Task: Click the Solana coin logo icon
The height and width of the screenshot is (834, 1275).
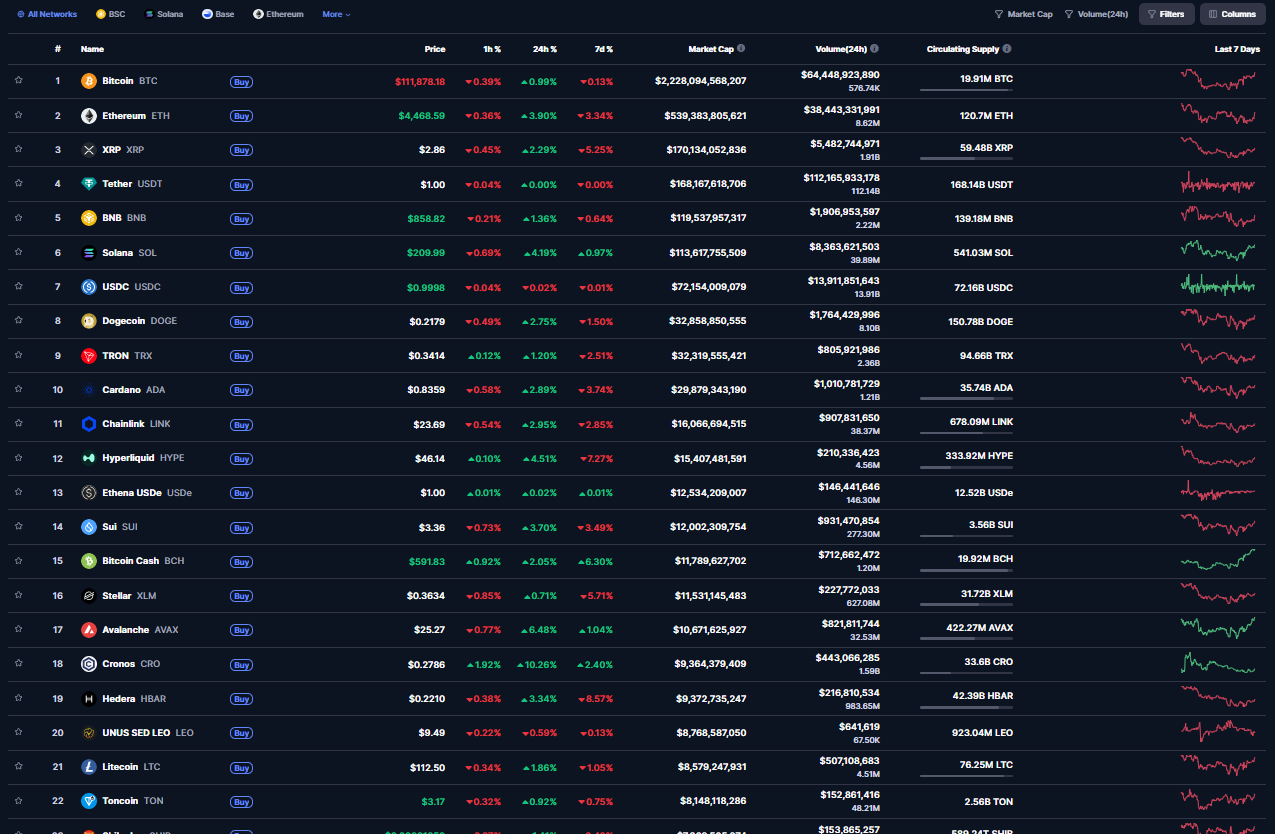Action: click(88, 253)
